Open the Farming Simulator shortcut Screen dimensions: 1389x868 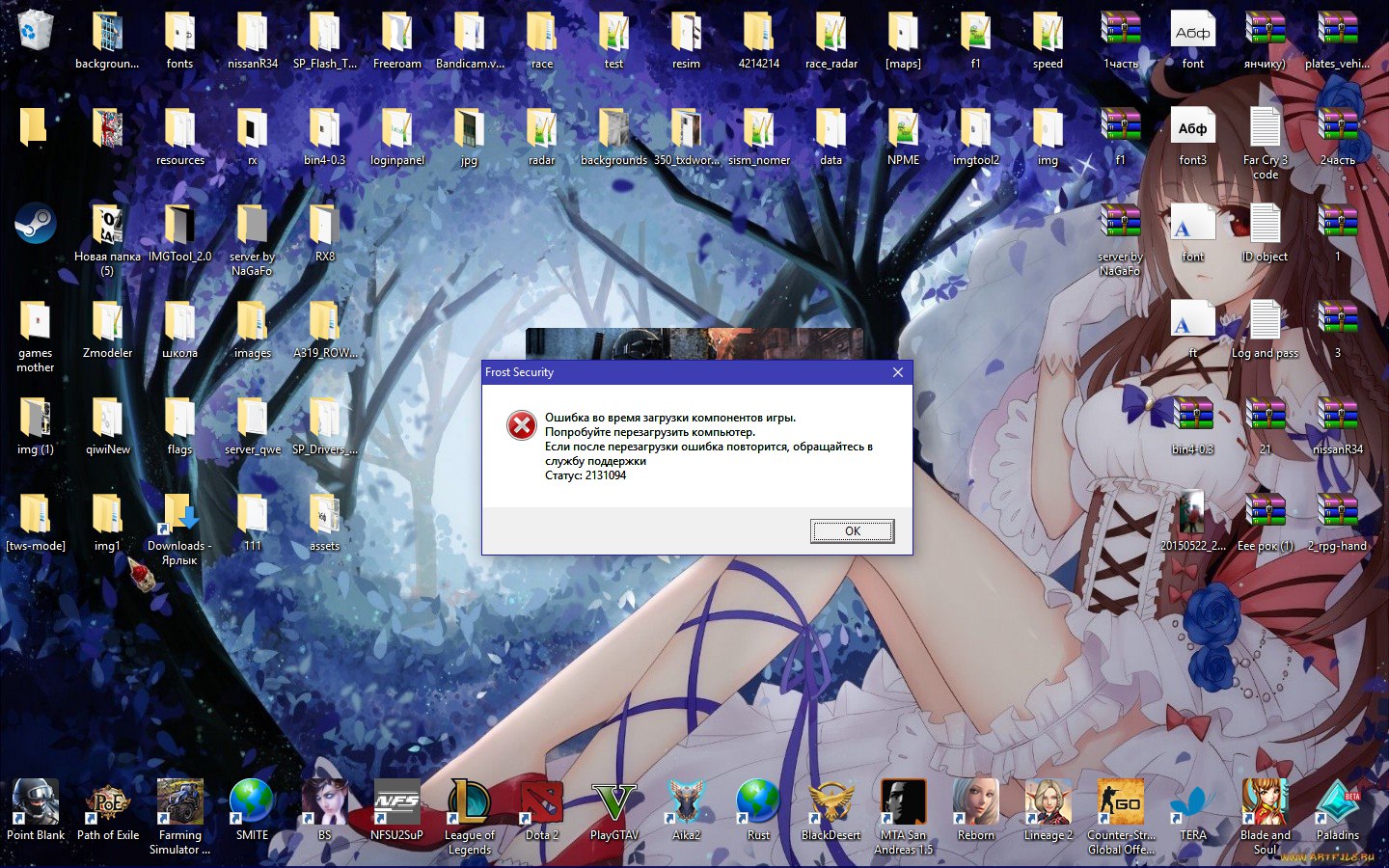tap(179, 803)
